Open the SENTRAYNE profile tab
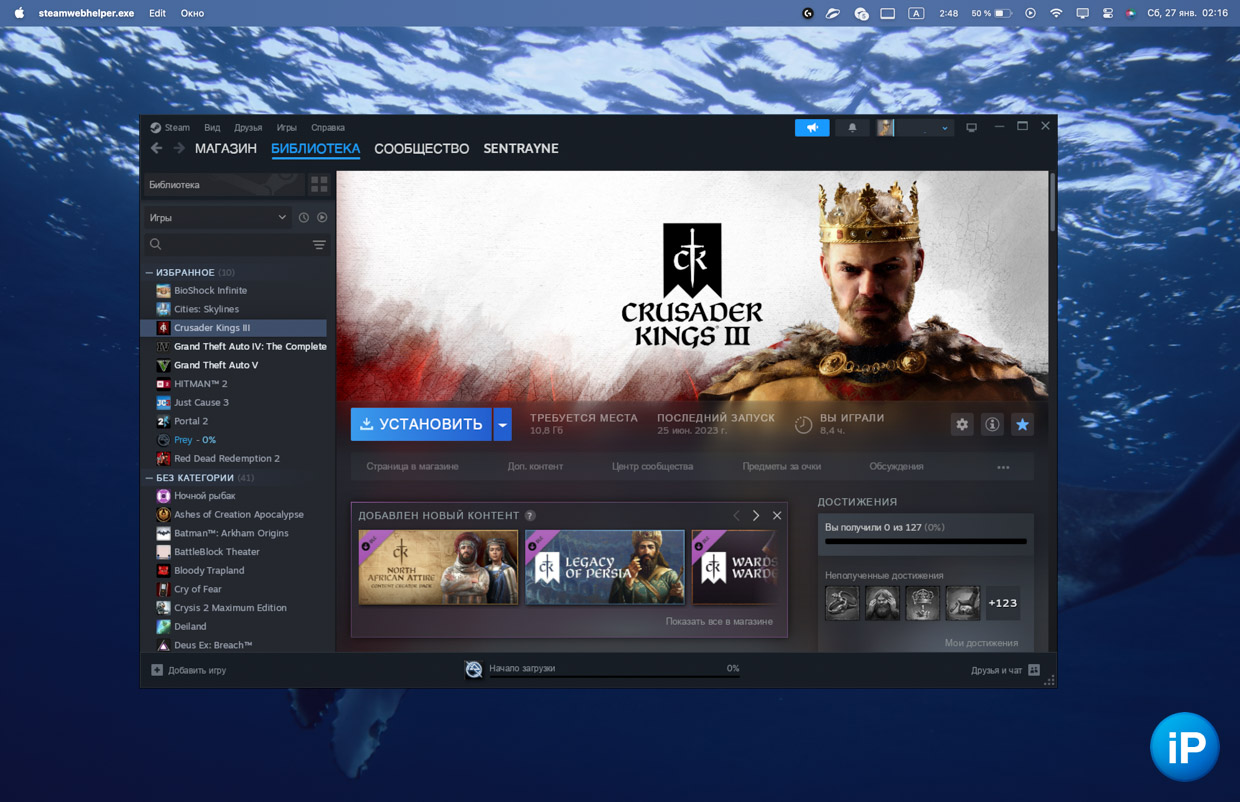Viewport: 1240px width, 802px height. pyautogui.click(x=521, y=148)
